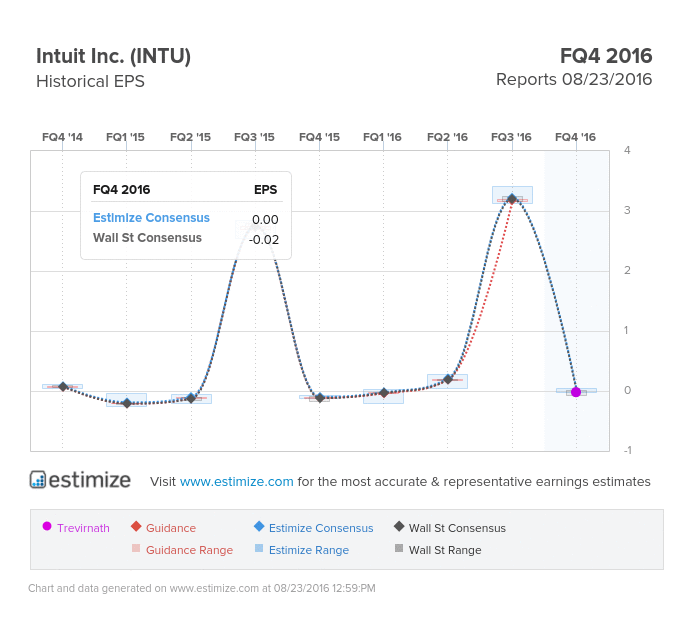Select the FQ2 '16 axis label
This screenshot has width=685, height=620.
(x=447, y=137)
